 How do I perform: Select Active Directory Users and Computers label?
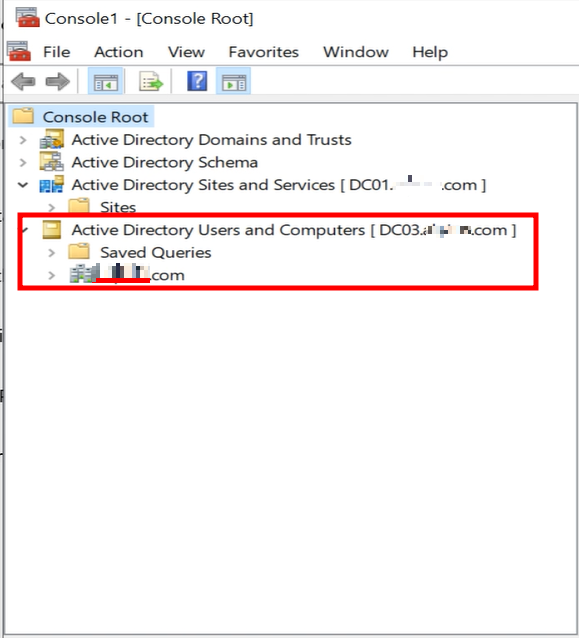click(294, 230)
